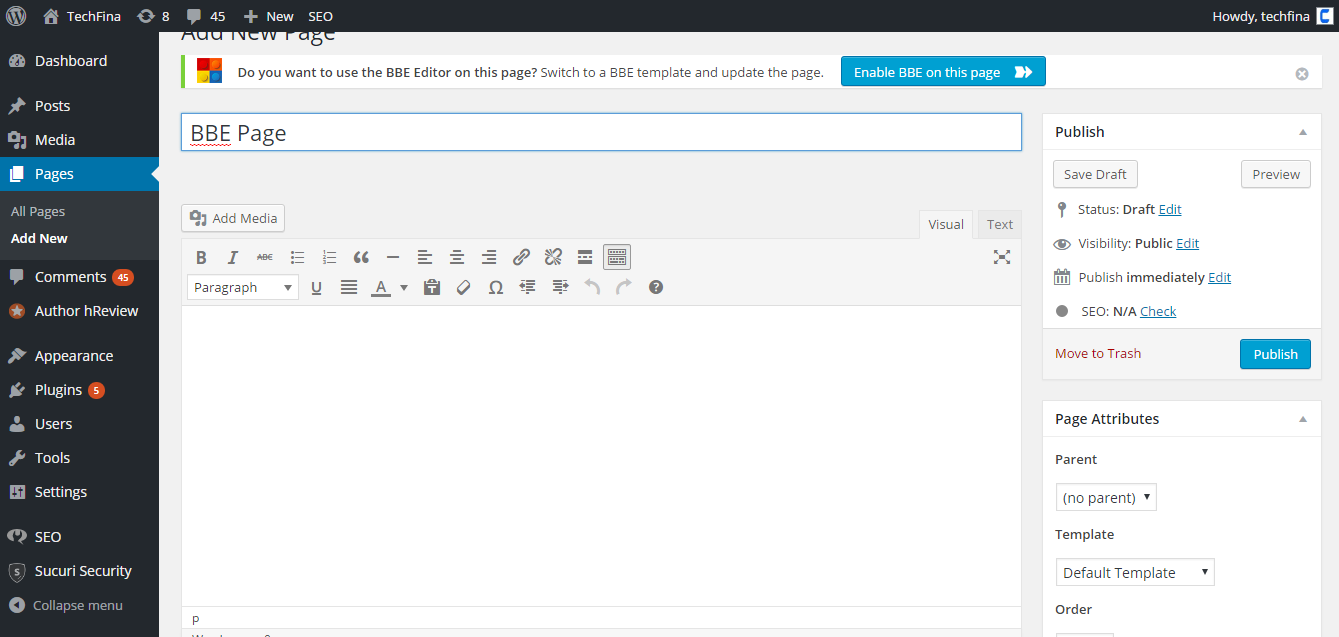Viewport: 1339px width, 637px height.
Task: Edit the page status
Action: [1170, 210]
